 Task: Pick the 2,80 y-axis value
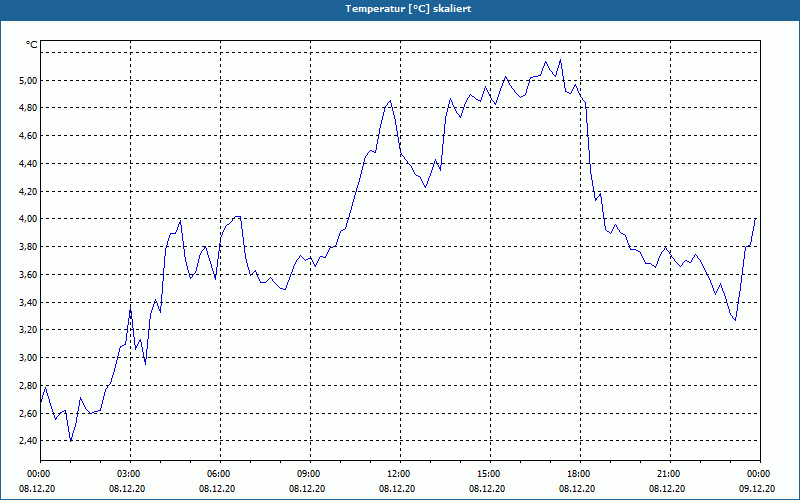[29, 386]
